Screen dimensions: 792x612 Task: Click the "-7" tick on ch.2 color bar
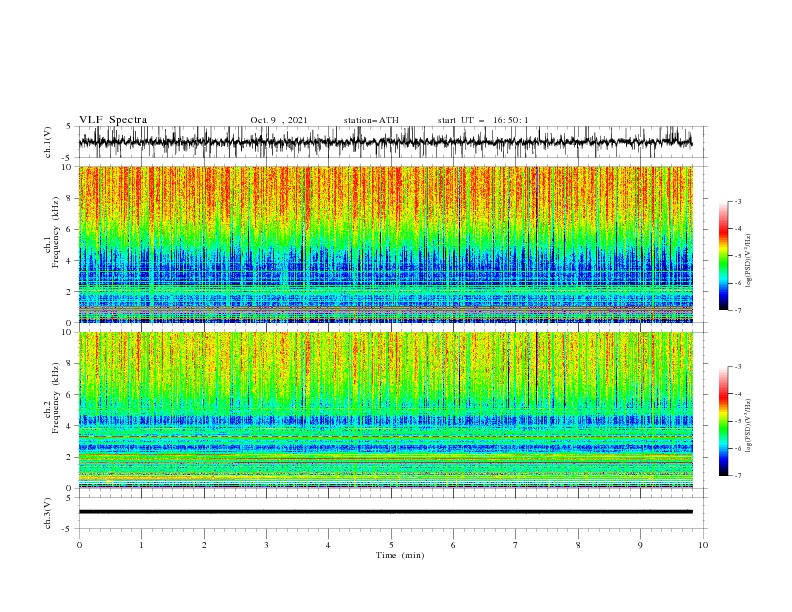738,476
